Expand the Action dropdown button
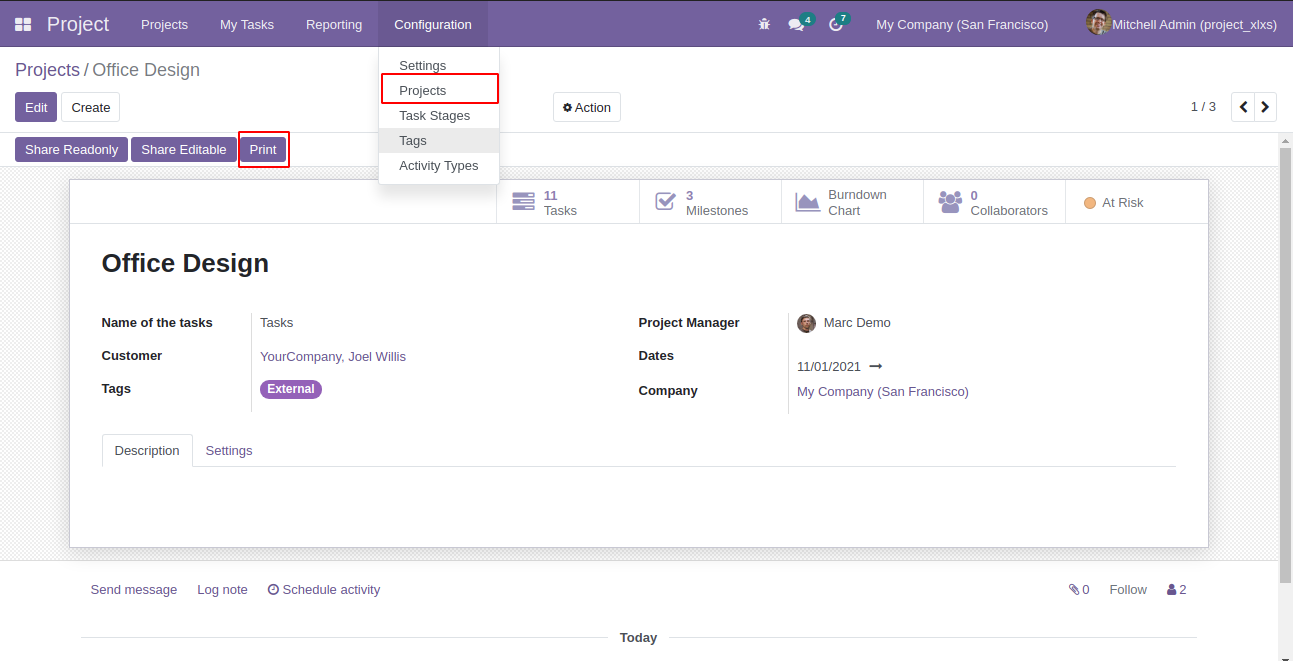 587,107
